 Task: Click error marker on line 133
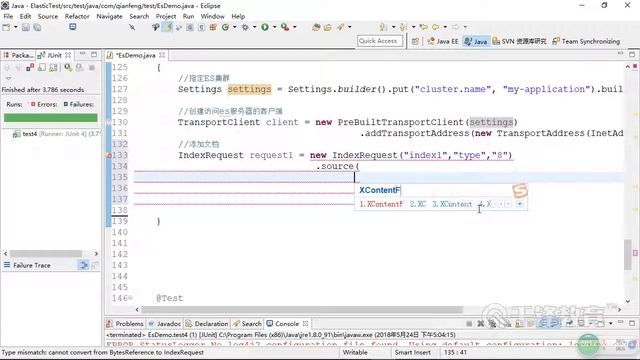109,156
